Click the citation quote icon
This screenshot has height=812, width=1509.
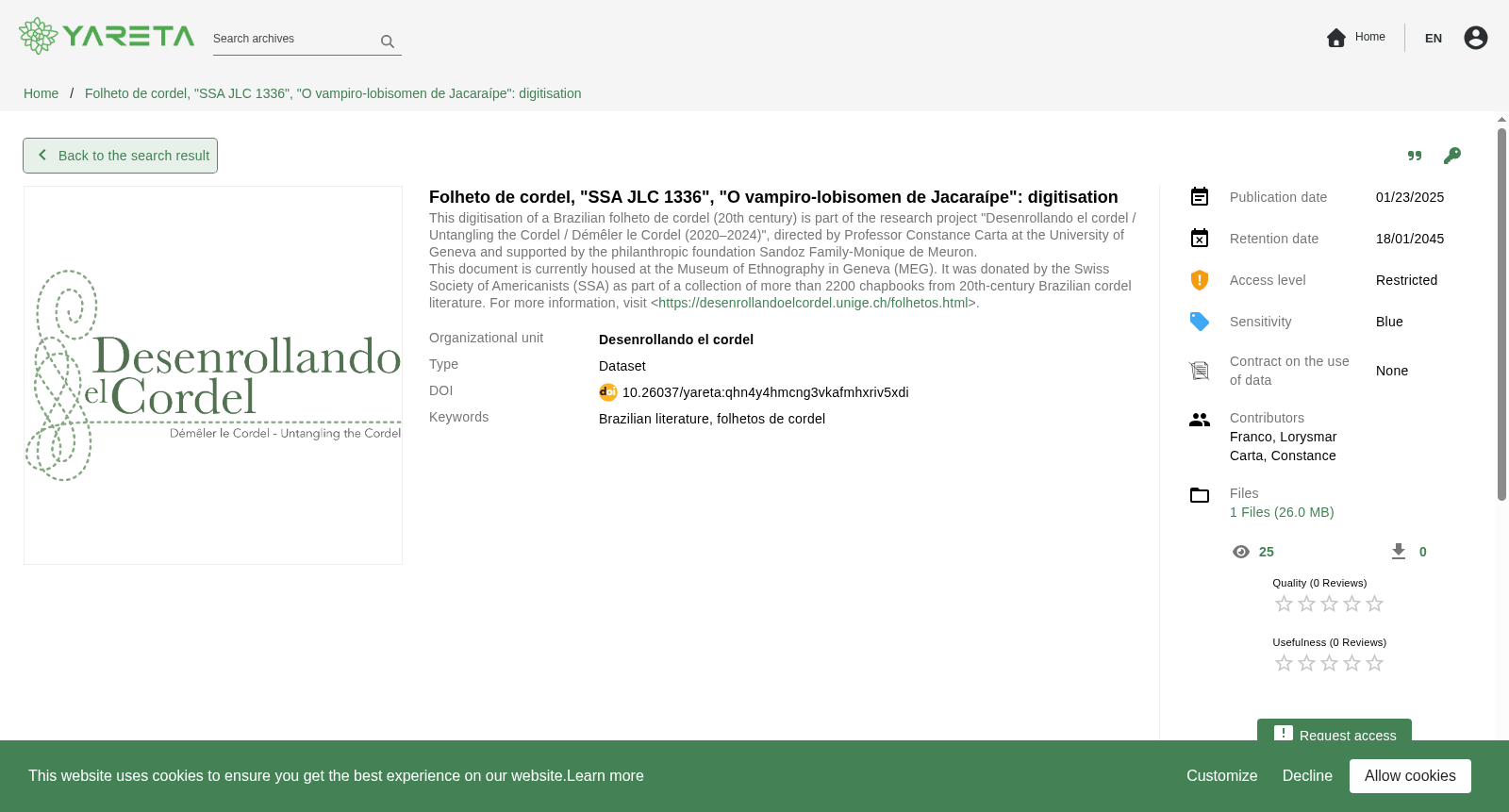(1415, 156)
